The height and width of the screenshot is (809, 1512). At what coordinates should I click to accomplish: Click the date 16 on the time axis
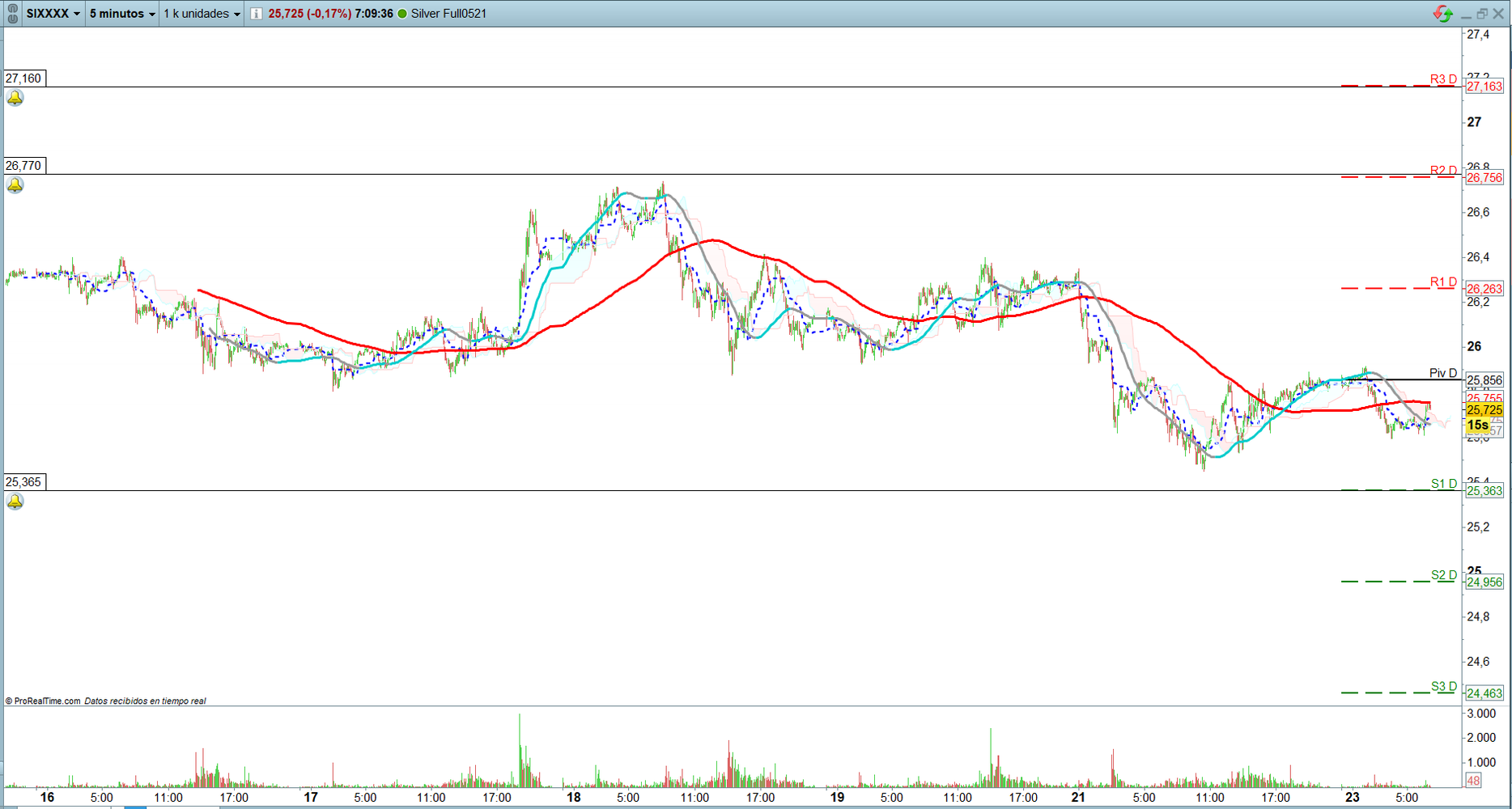click(x=48, y=798)
